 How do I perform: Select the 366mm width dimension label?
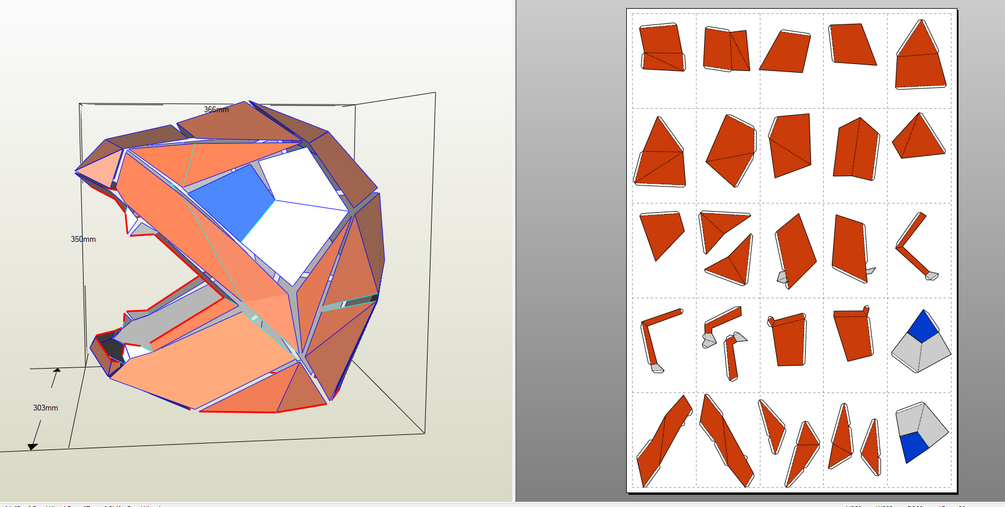point(216,110)
